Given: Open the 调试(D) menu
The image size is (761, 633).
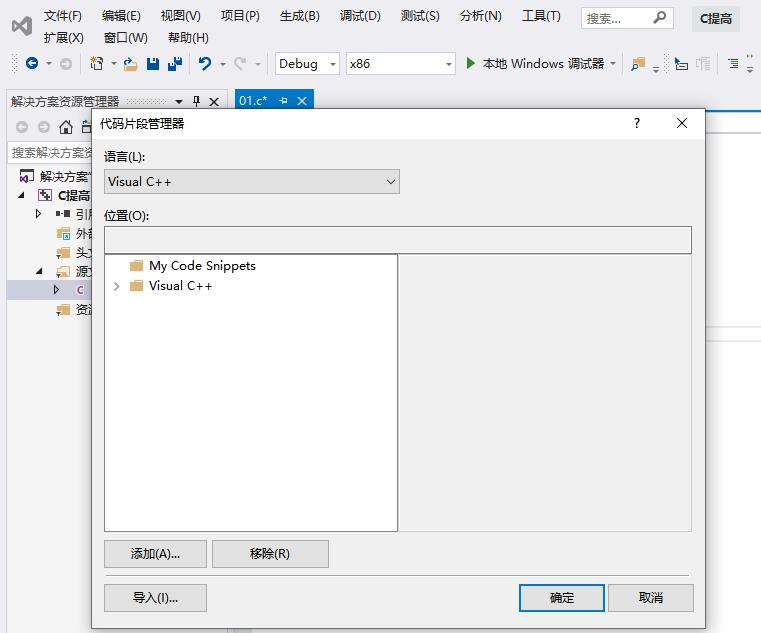Looking at the screenshot, I should (360, 16).
